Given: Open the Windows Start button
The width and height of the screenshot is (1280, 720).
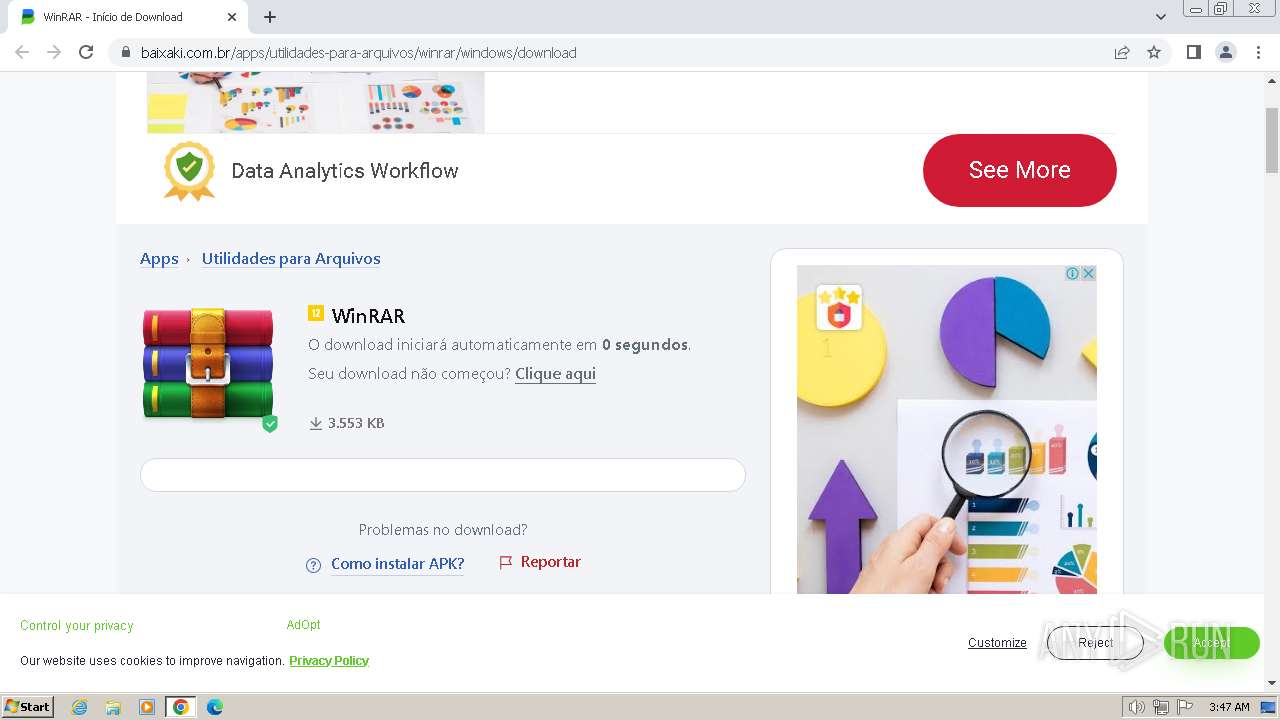Looking at the screenshot, I should pos(28,706).
